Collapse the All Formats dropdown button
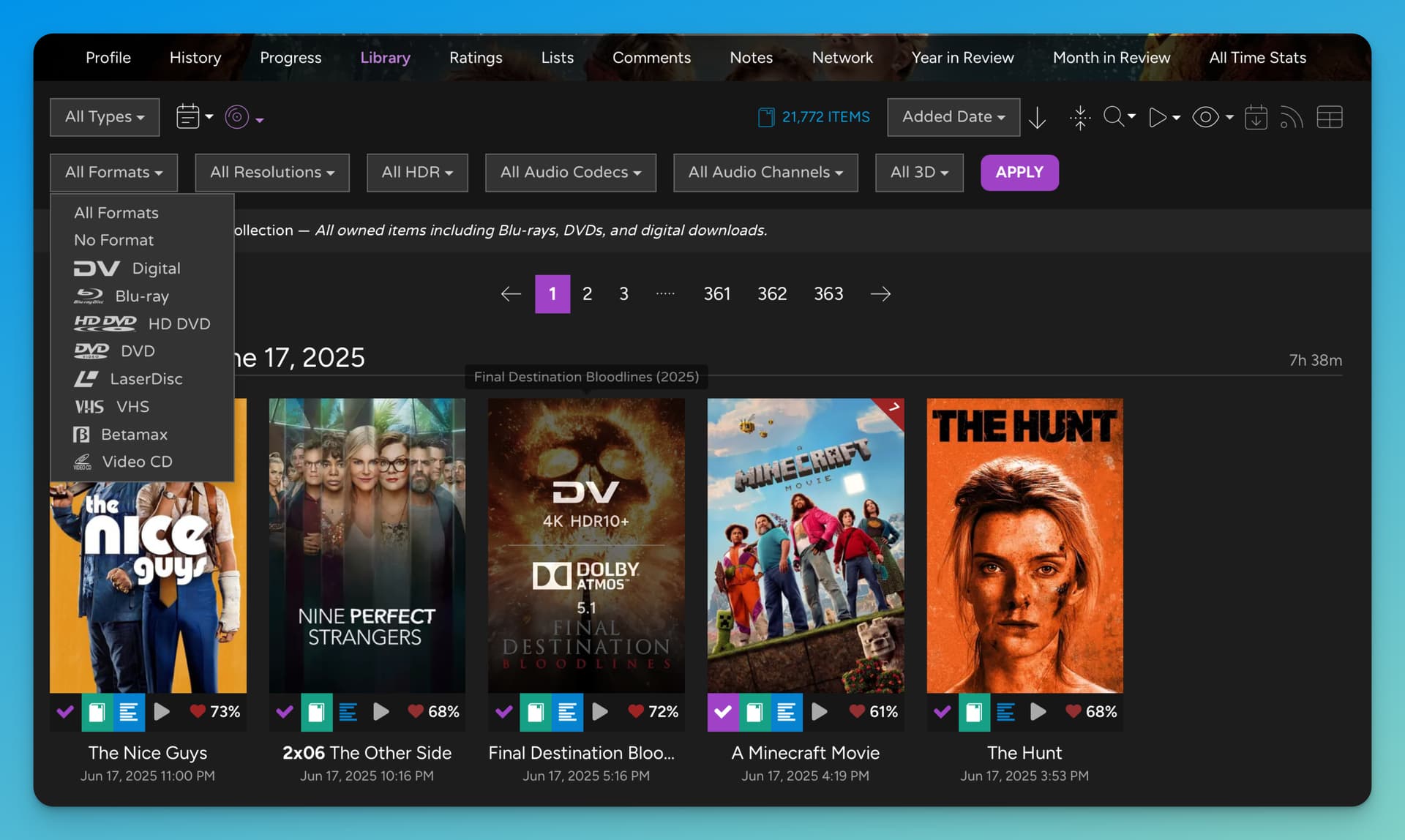1405x840 pixels. [x=113, y=173]
